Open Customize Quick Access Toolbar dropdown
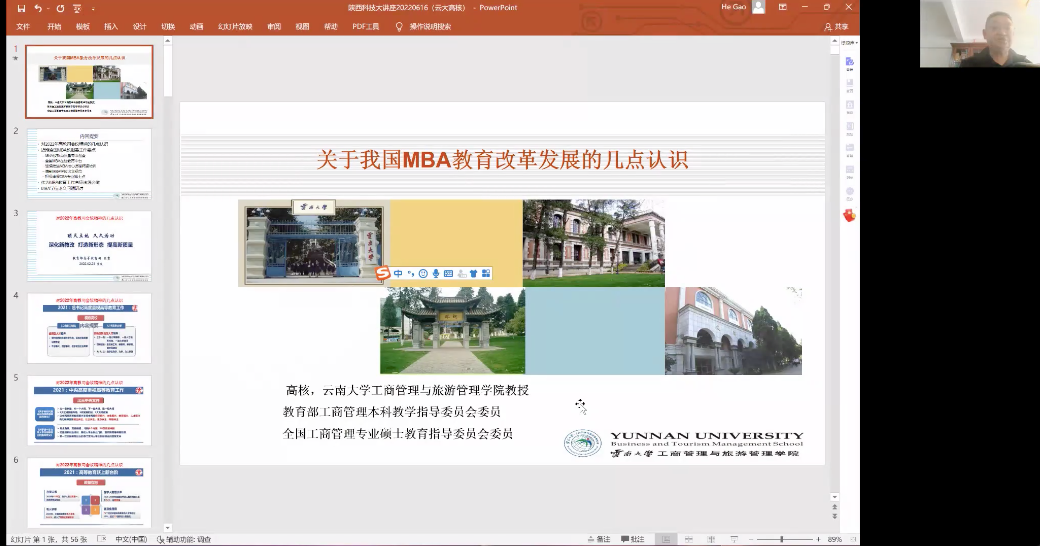 95,8
